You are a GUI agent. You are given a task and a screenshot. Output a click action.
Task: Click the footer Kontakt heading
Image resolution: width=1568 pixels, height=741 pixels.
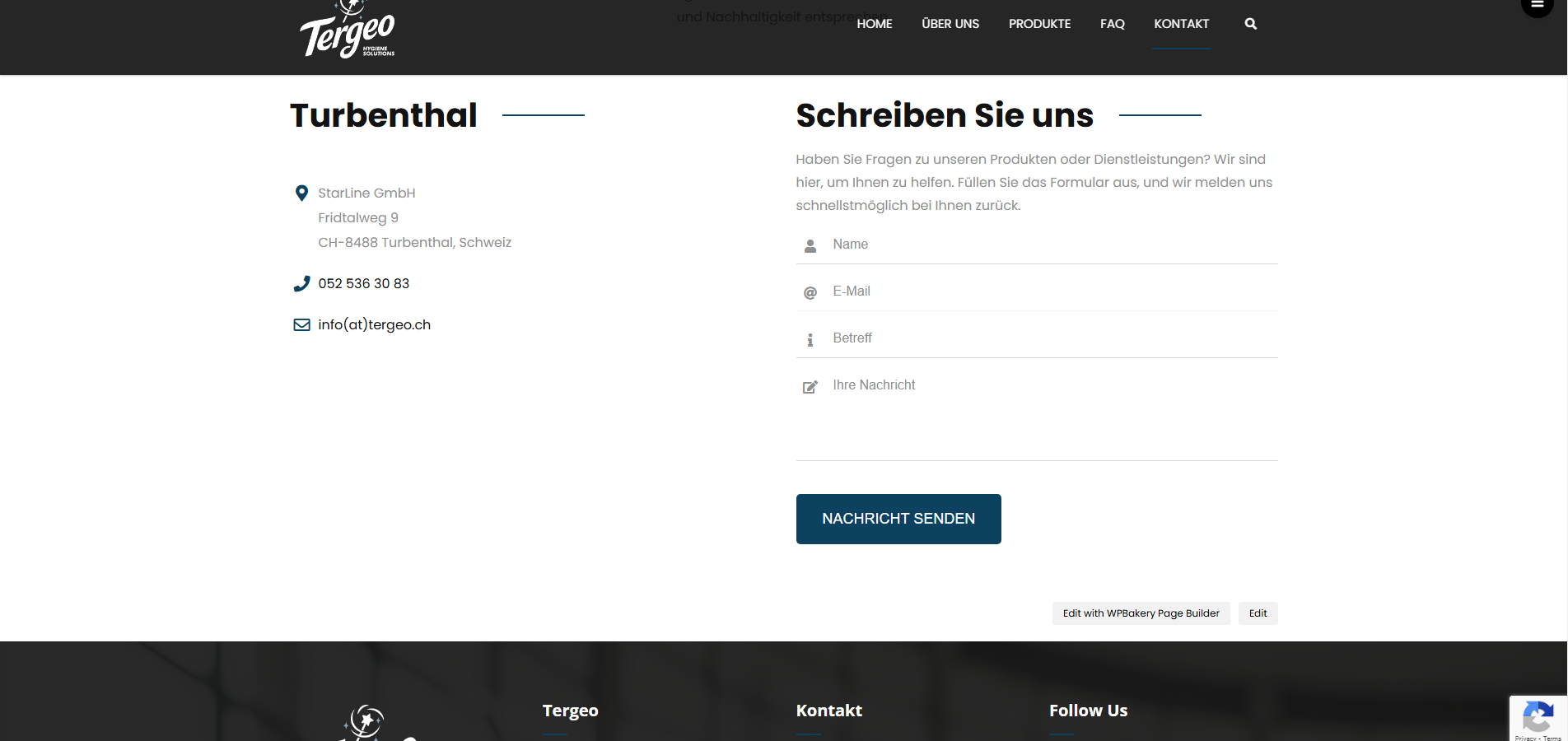pyautogui.click(x=829, y=711)
